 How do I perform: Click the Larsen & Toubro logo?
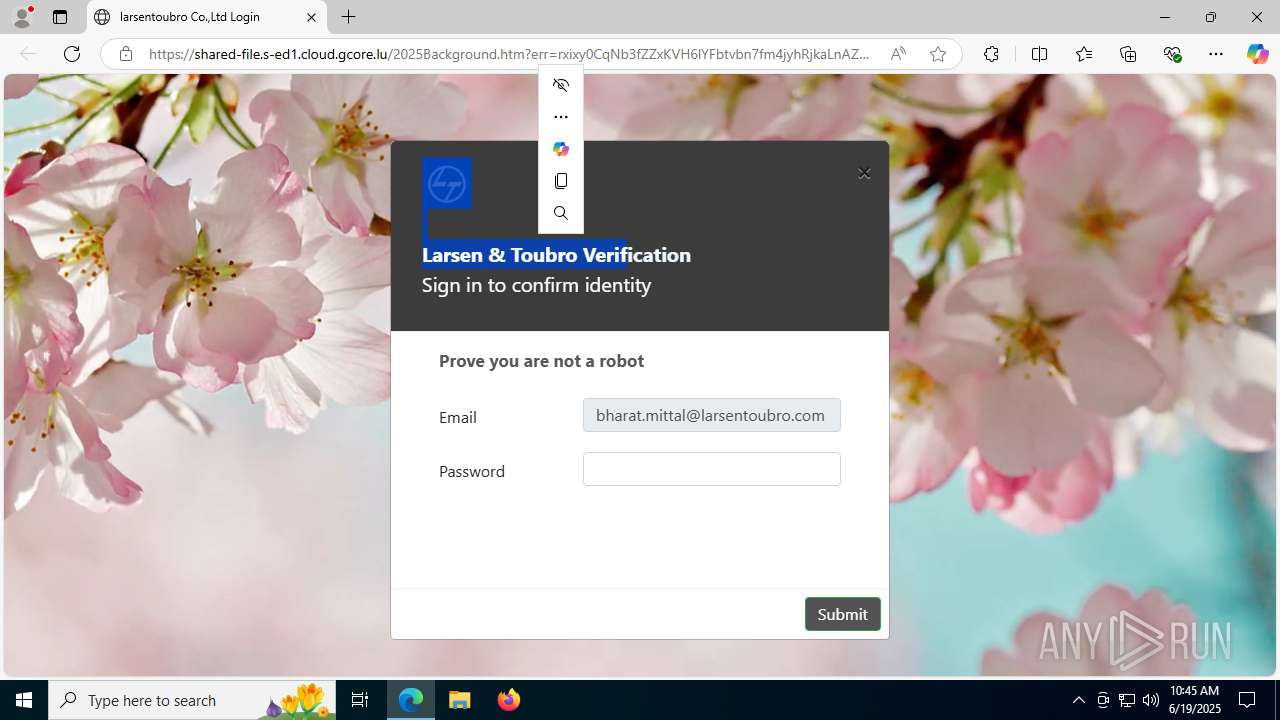tap(447, 184)
